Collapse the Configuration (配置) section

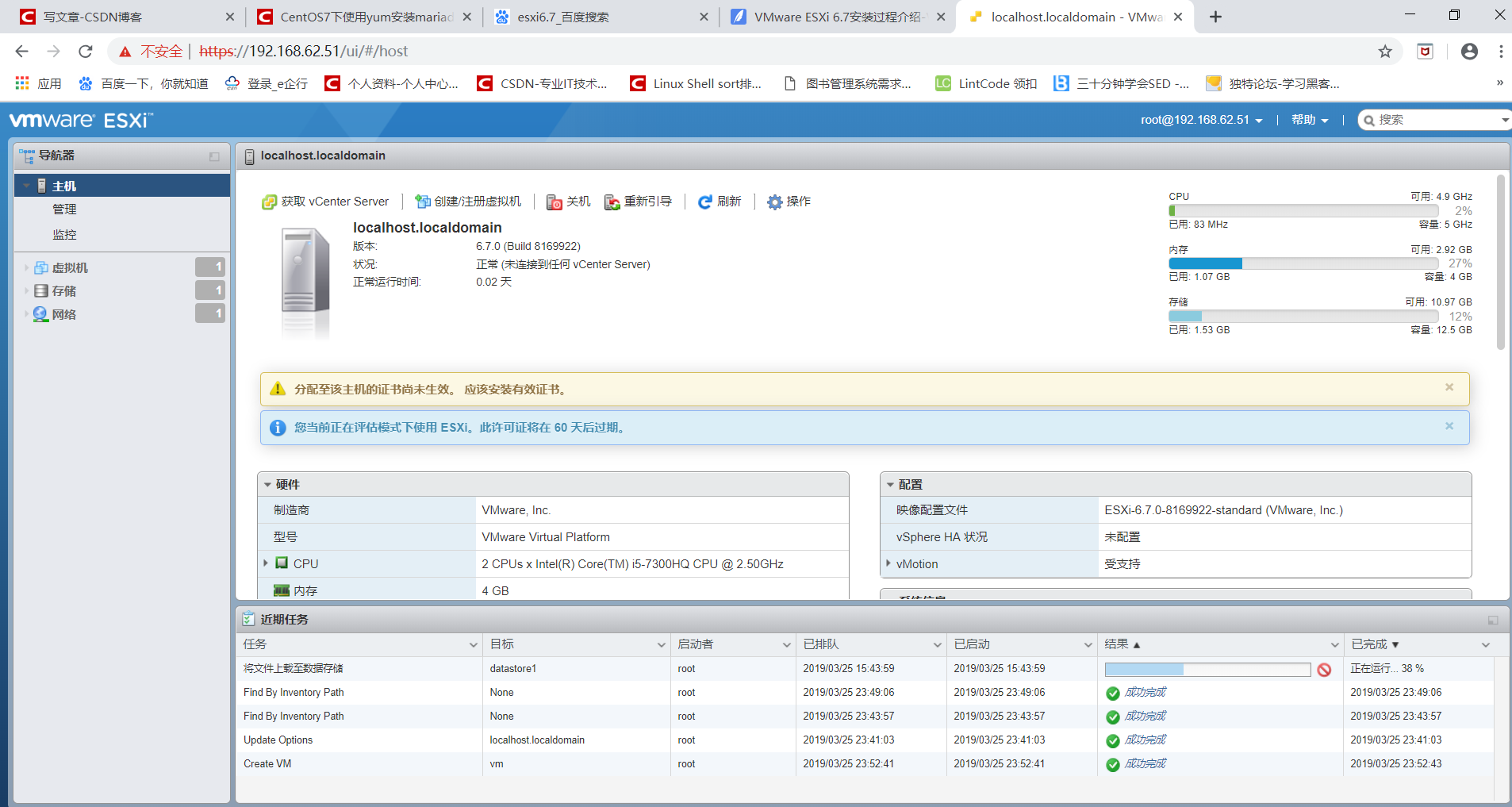[890, 485]
